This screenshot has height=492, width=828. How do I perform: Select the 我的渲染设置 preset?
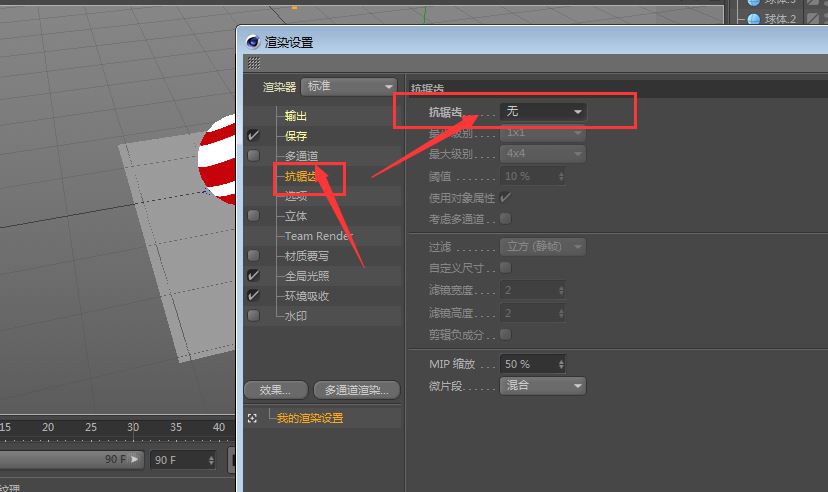[310, 418]
